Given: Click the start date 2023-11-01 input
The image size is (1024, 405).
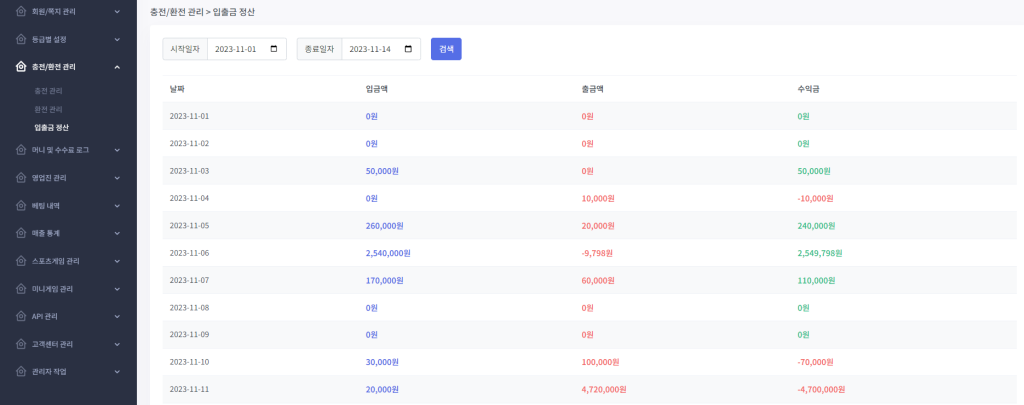Looking at the screenshot, I should (x=247, y=49).
